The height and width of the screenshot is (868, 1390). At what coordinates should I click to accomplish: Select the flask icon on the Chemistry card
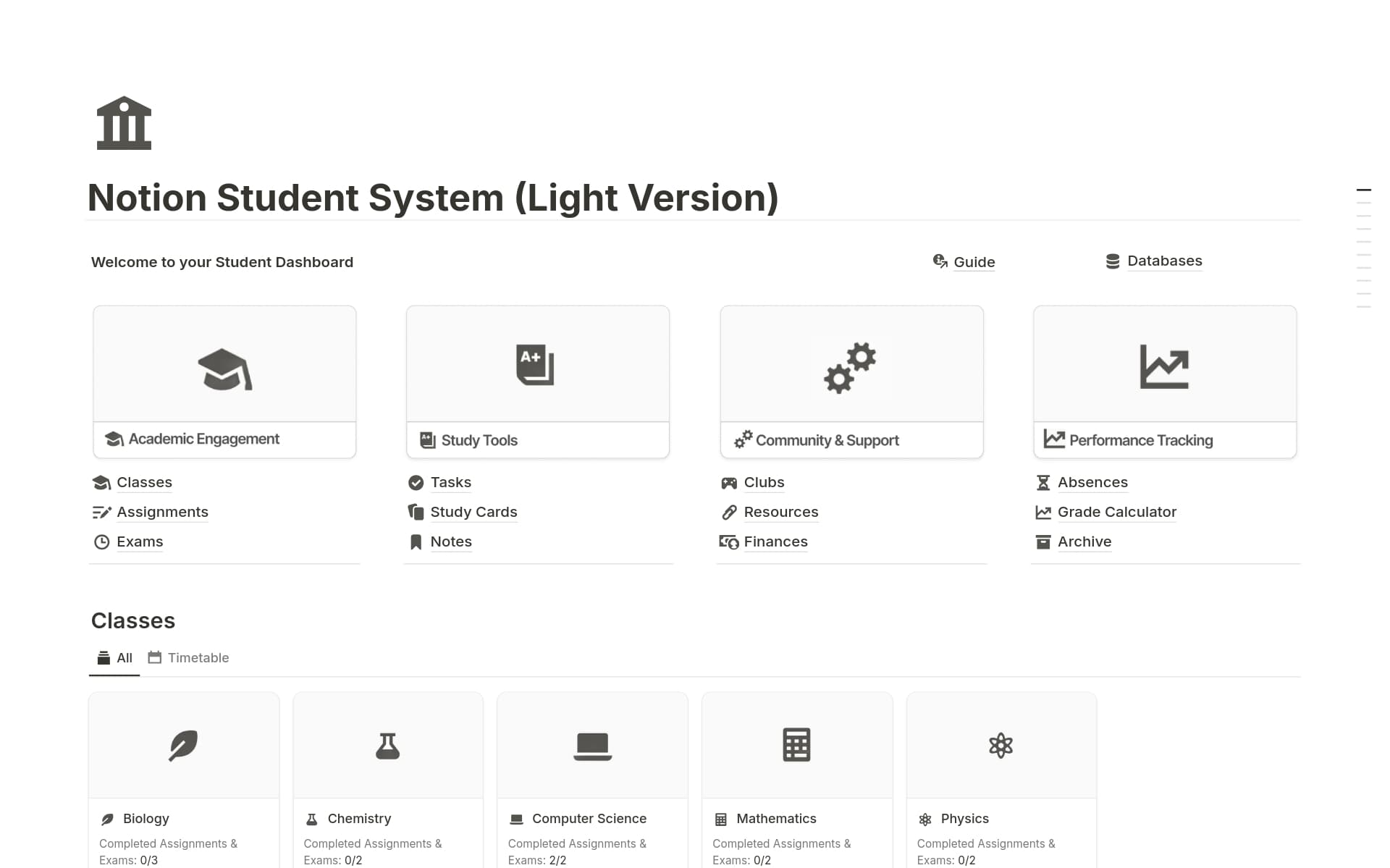pyautogui.click(x=388, y=746)
